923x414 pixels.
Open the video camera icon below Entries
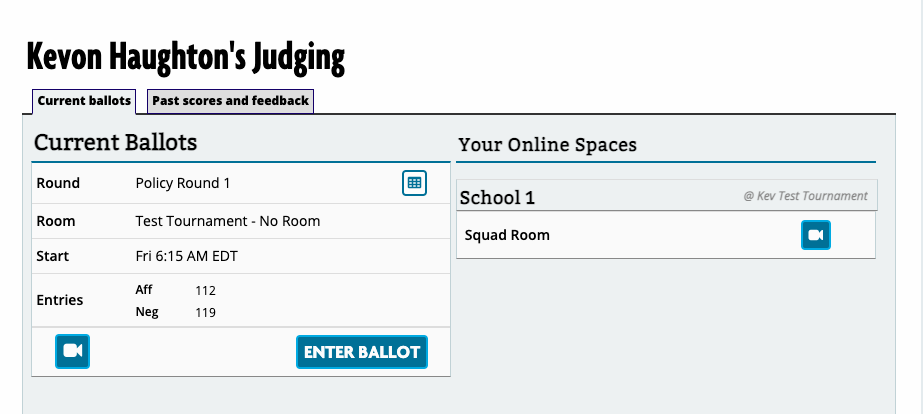tap(72, 351)
